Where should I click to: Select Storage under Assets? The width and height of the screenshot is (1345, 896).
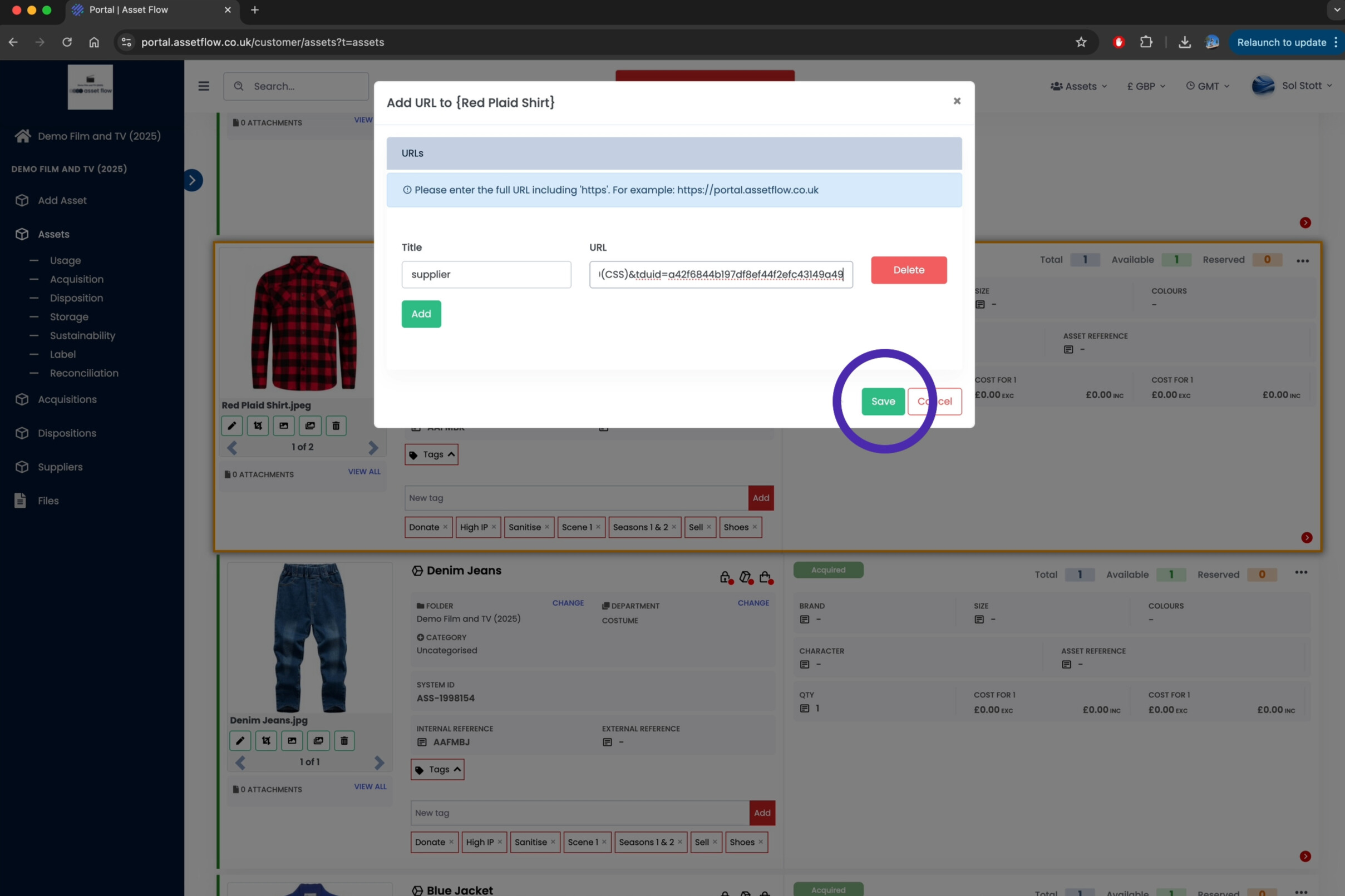(x=69, y=317)
